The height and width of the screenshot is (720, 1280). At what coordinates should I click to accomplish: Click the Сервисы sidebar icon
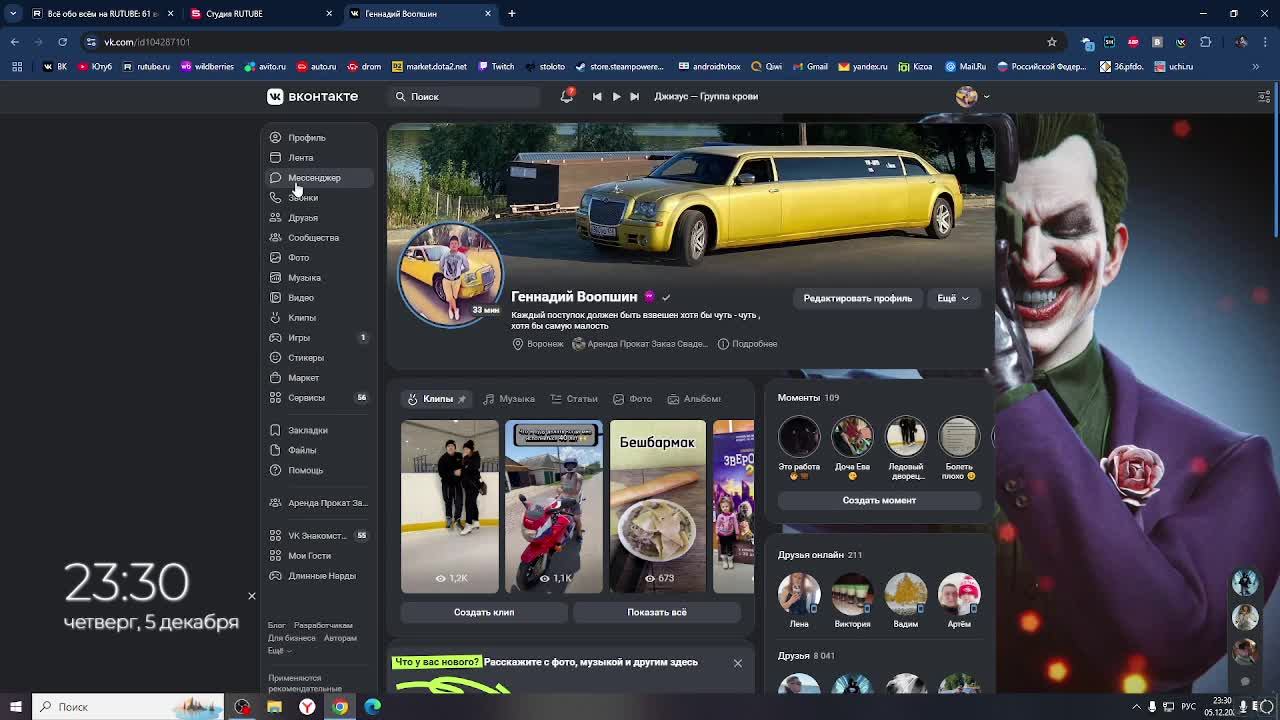click(276, 397)
